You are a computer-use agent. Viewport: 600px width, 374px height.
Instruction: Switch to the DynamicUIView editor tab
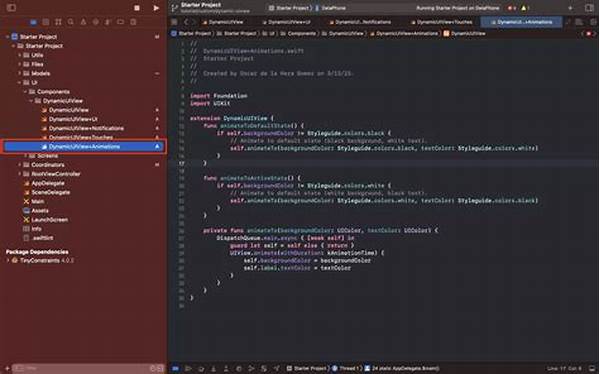pyautogui.click(x=223, y=22)
